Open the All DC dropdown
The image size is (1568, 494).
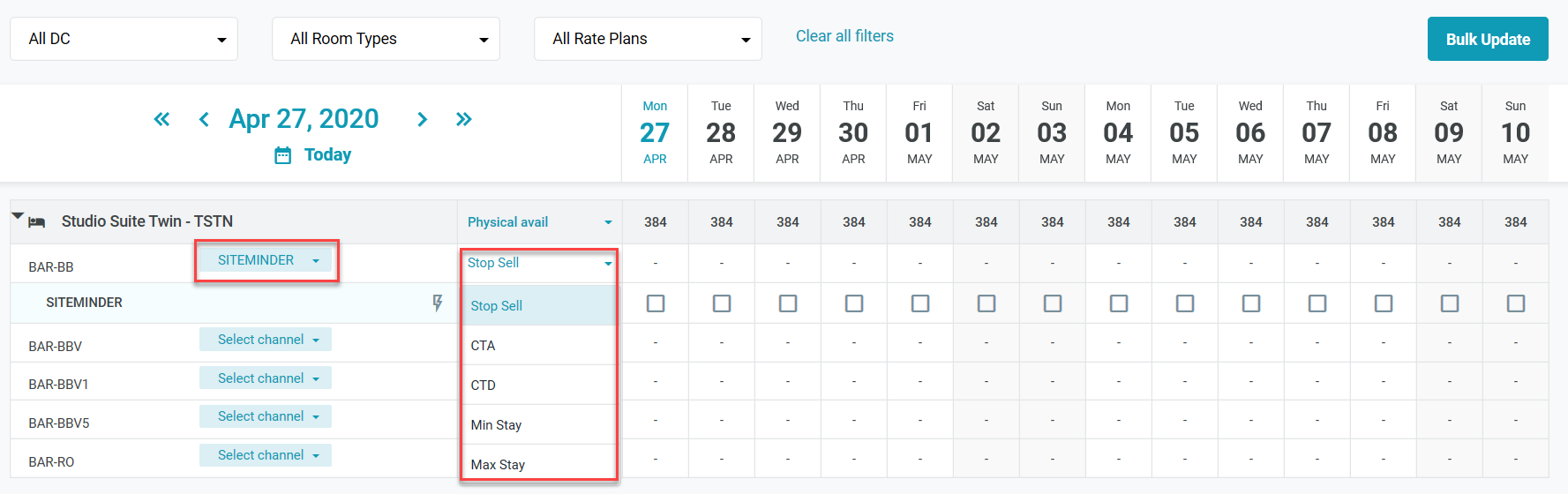point(124,39)
